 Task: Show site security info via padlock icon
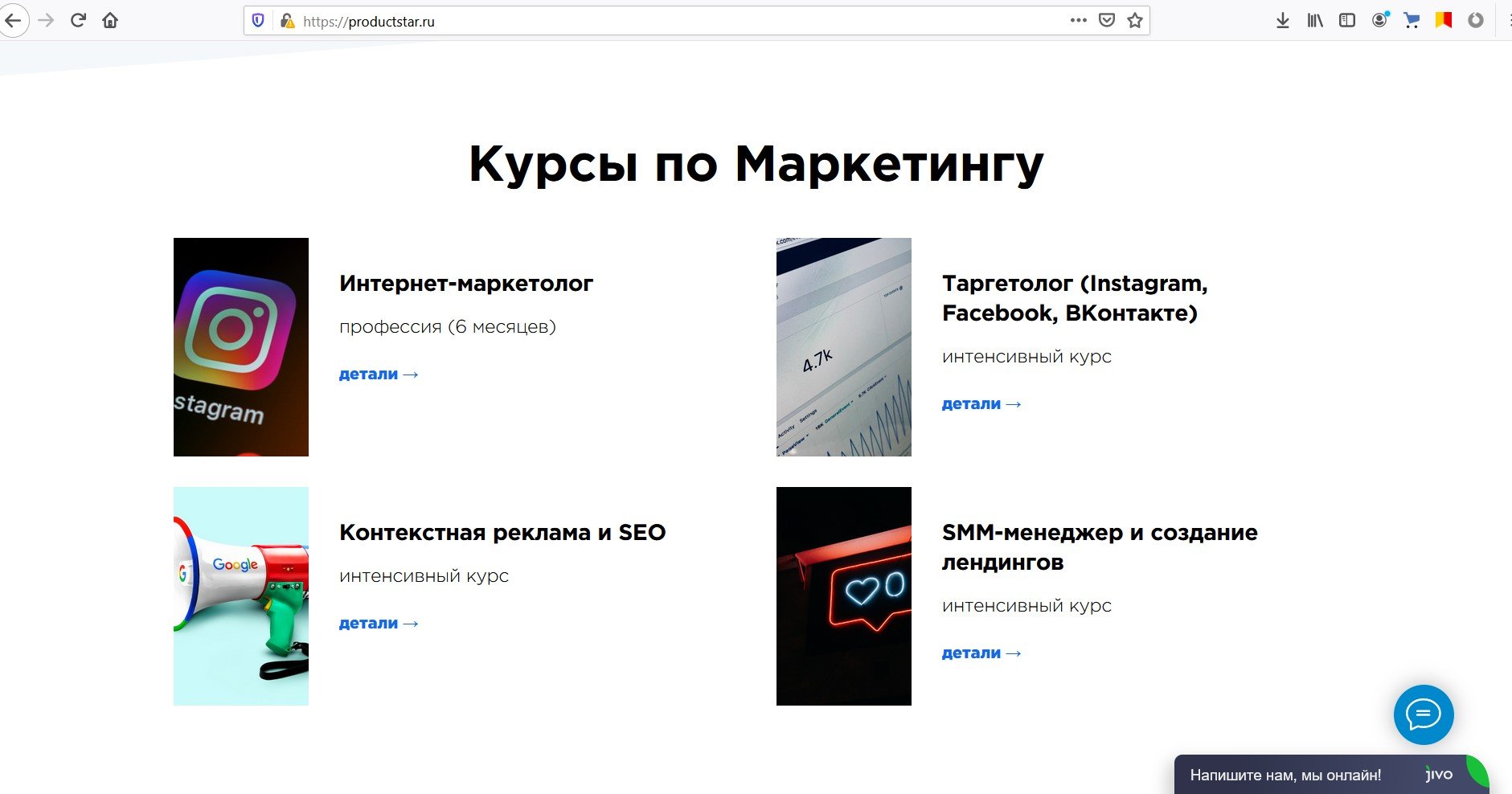pos(286,21)
